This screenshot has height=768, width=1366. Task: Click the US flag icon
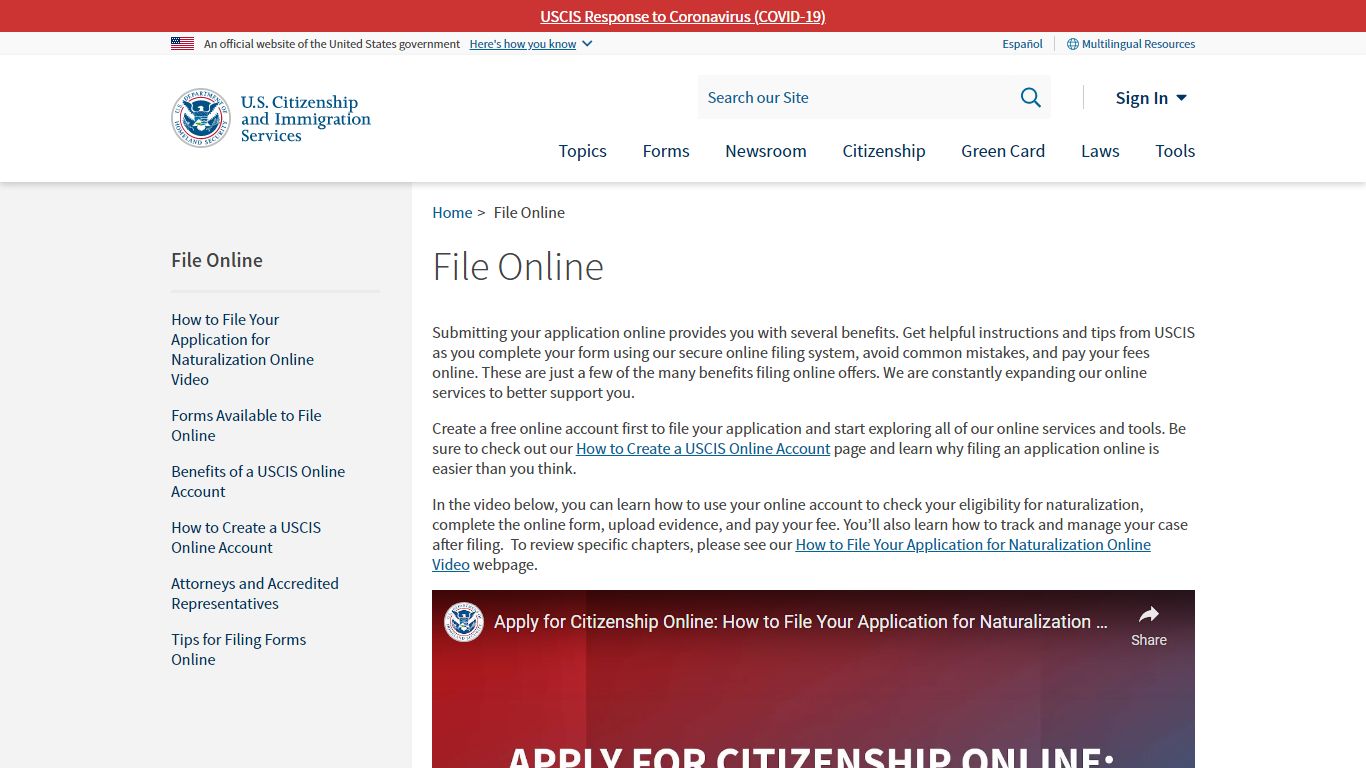click(182, 44)
